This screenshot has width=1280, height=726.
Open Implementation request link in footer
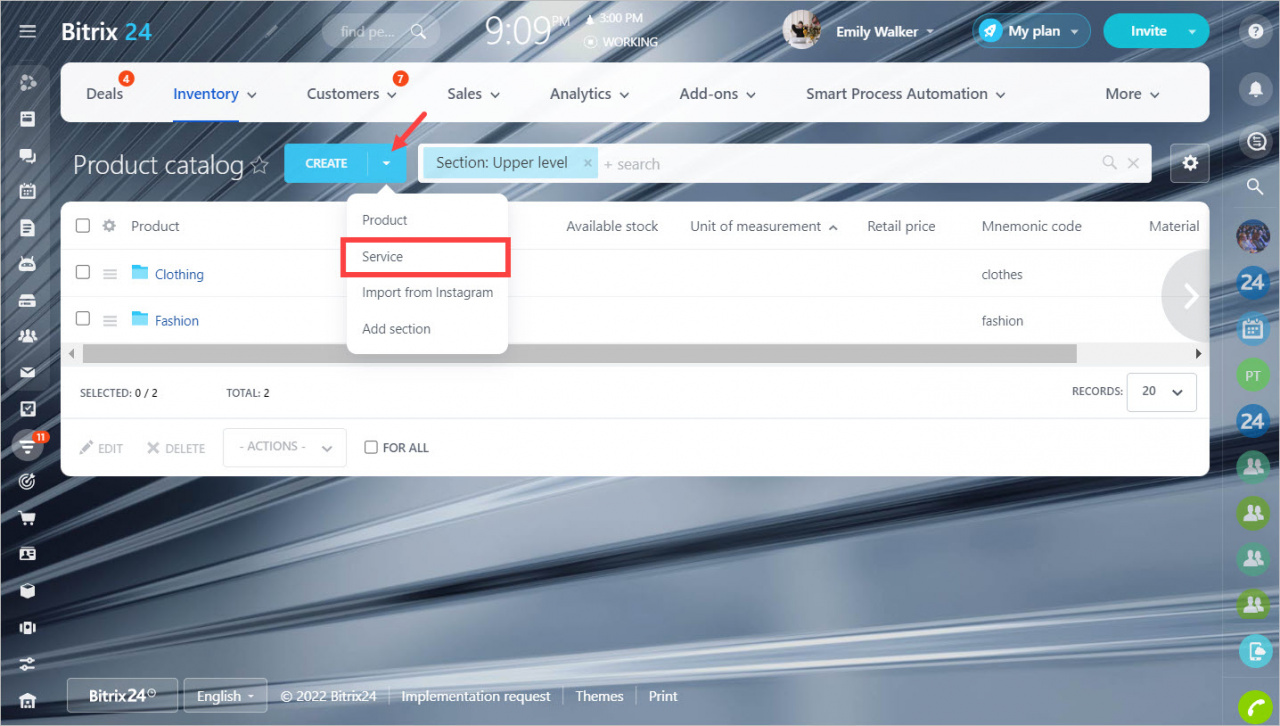pyautogui.click(x=476, y=696)
